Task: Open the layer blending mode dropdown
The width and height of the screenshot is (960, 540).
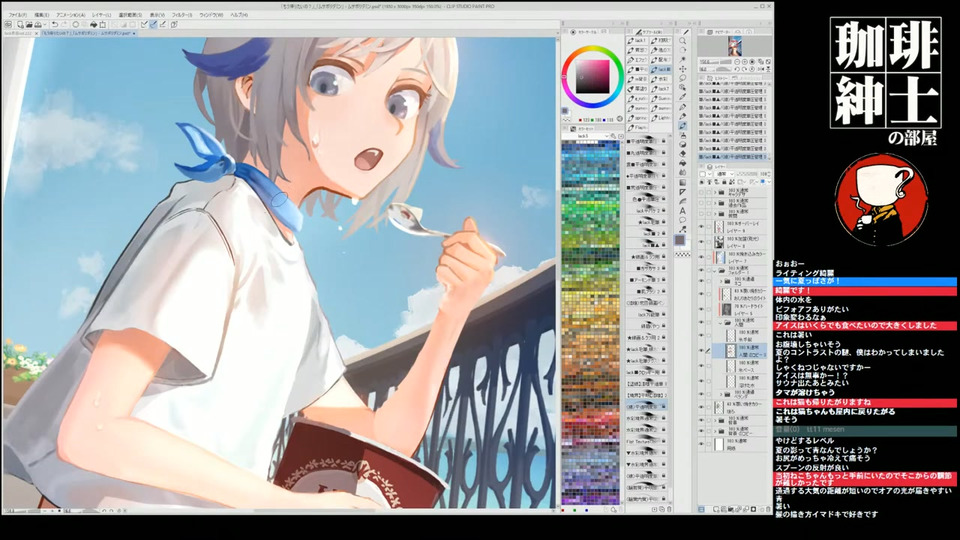Action: [x=725, y=172]
